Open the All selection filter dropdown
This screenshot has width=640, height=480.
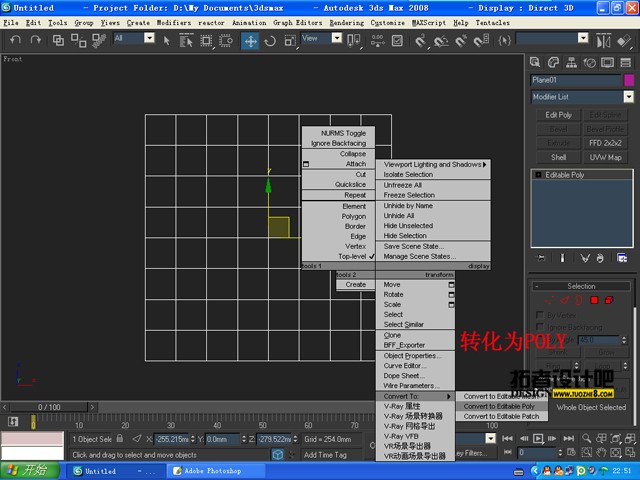(149, 38)
